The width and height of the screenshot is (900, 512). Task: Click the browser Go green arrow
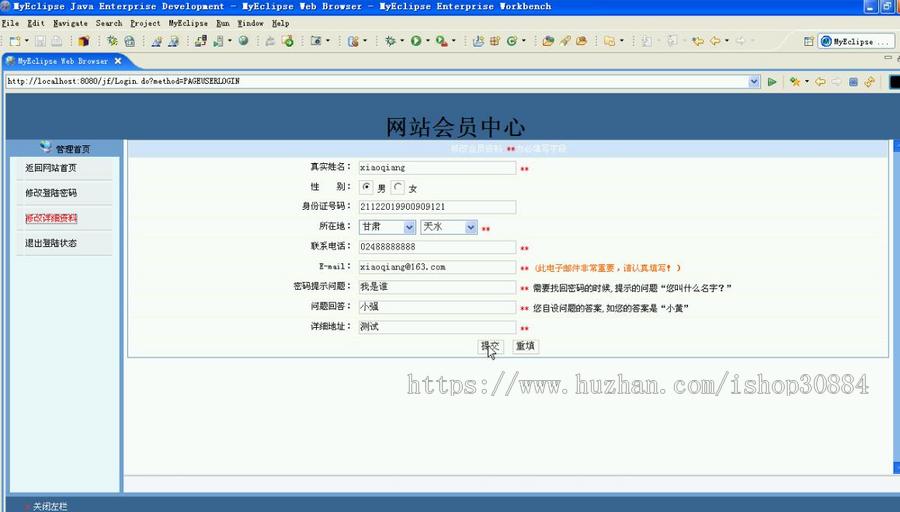pyautogui.click(x=772, y=82)
